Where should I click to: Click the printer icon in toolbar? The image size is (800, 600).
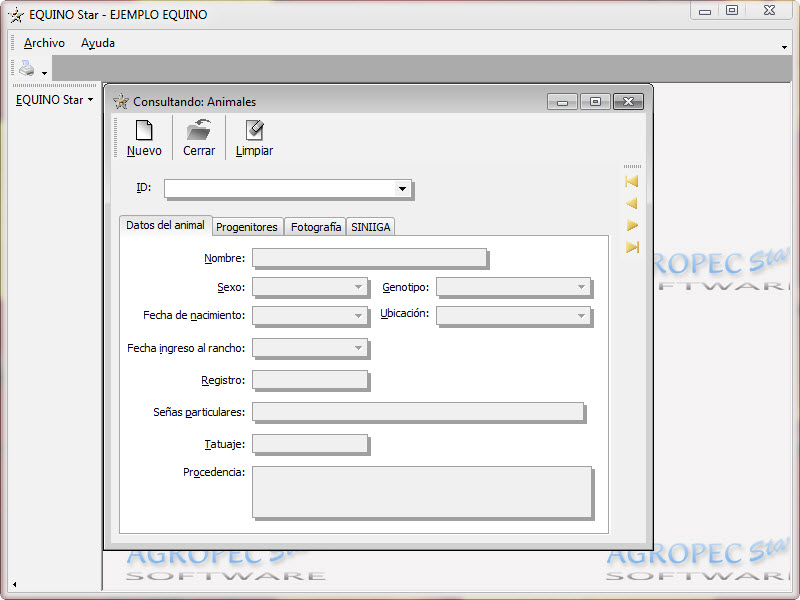(27, 68)
